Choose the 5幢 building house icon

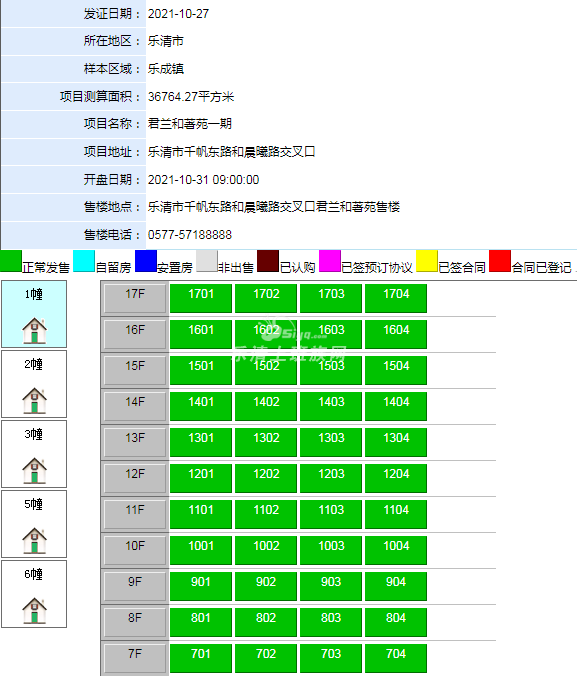[34, 540]
